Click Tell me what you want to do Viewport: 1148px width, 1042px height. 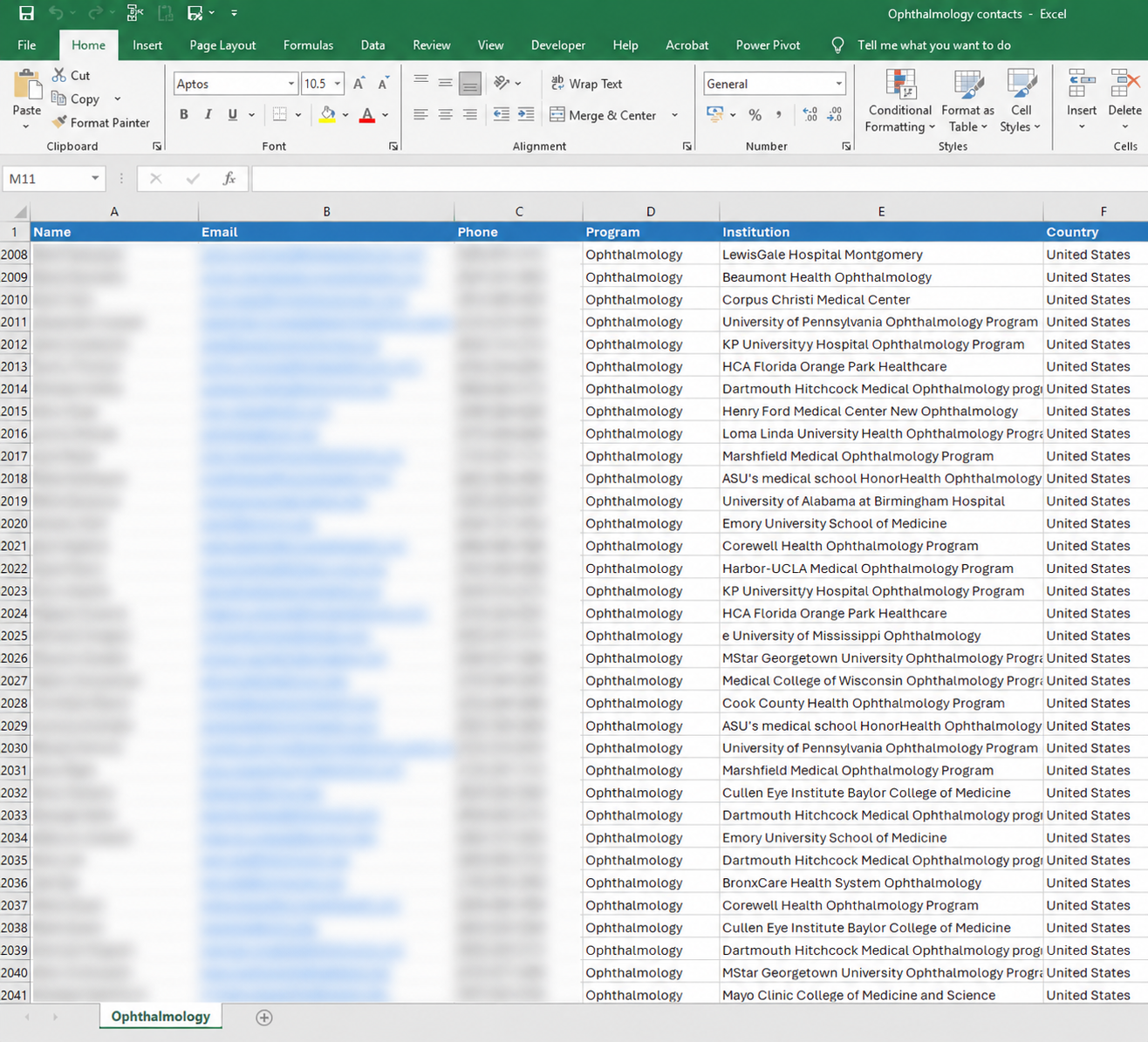[x=933, y=45]
